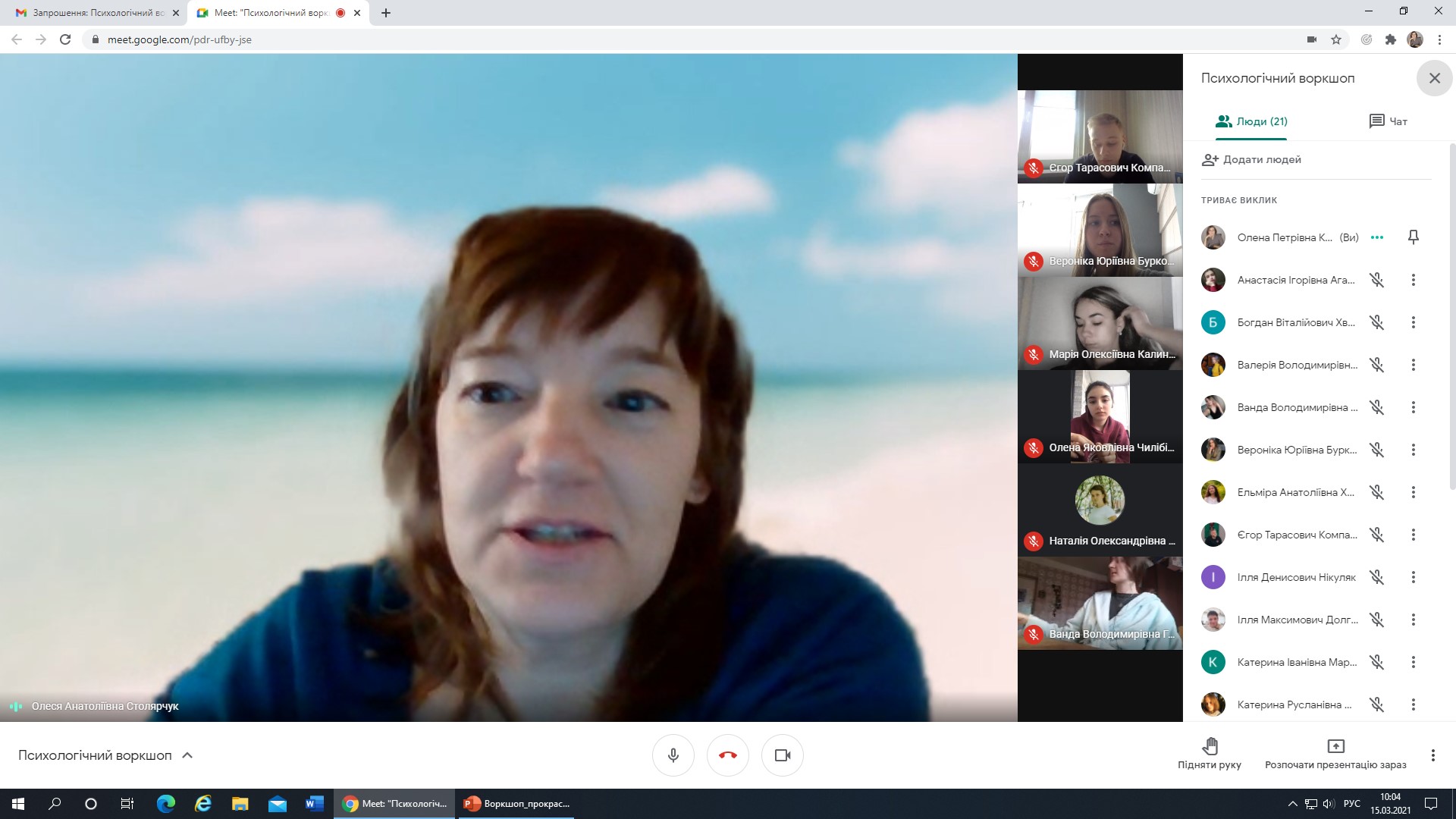
Task: Open PowerPoint Воркшоп file in taskbar
Action: click(518, 803)
